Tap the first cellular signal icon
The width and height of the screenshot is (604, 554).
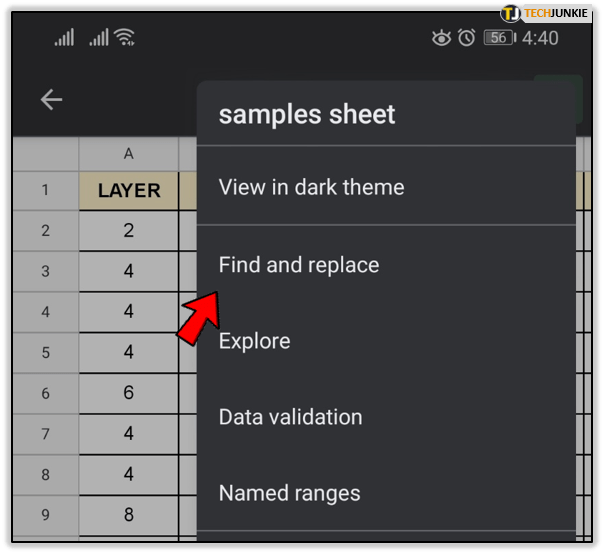click(x=65, y=38)
